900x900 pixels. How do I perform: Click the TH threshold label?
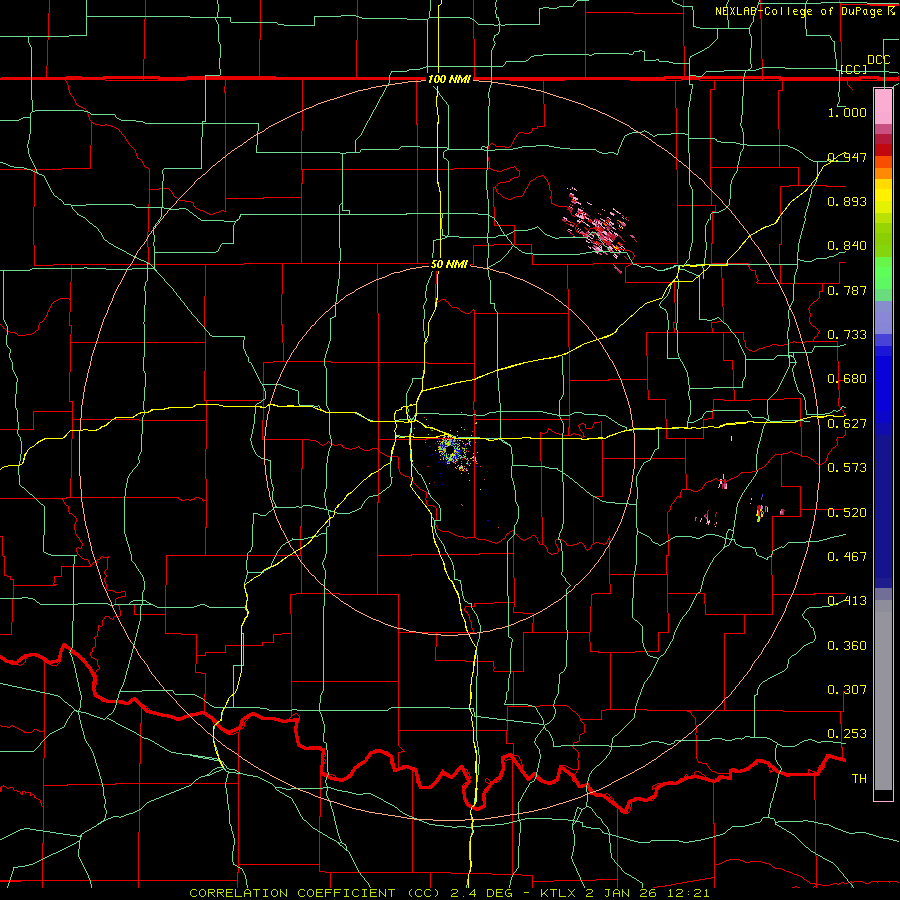[x=859, y=779]
